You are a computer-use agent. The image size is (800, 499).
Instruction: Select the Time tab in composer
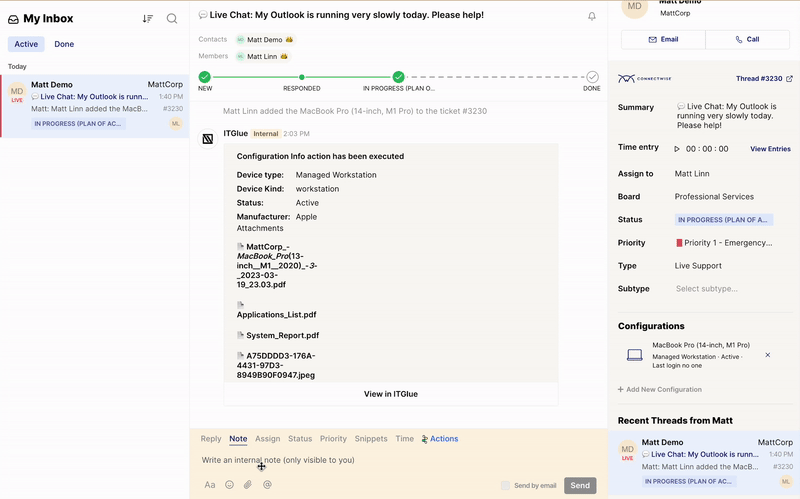coord(405,439)
